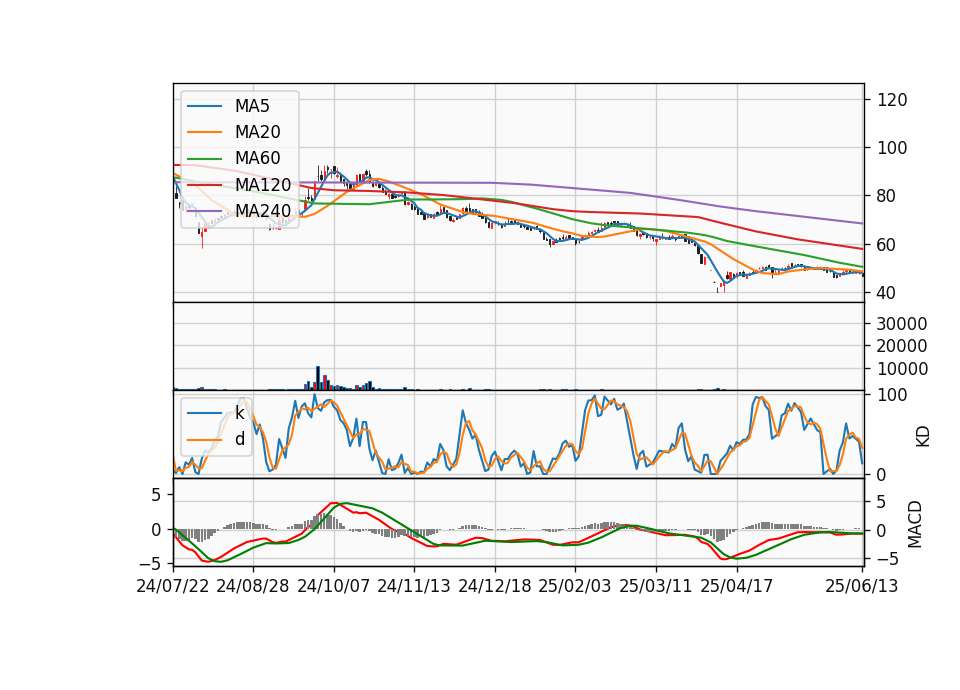Click the 10000 volume axis label

(902, 369)
